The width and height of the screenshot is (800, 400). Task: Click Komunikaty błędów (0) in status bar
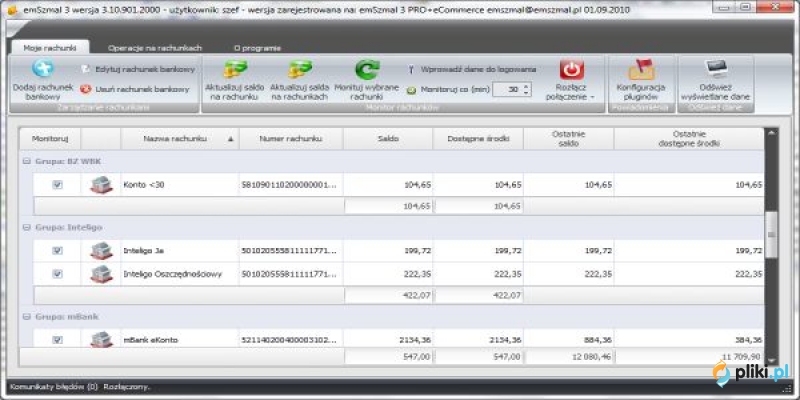coord(54,387)
